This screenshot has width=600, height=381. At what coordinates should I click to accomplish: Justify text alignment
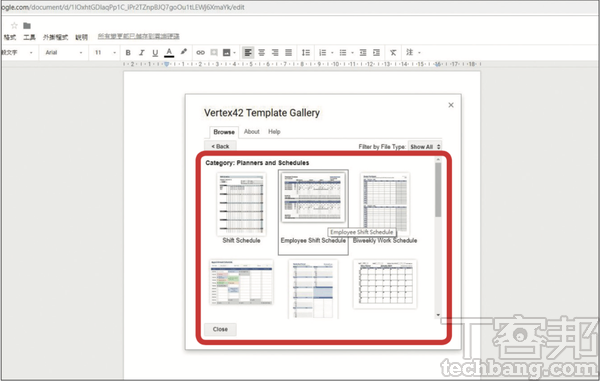click(289, 52)
